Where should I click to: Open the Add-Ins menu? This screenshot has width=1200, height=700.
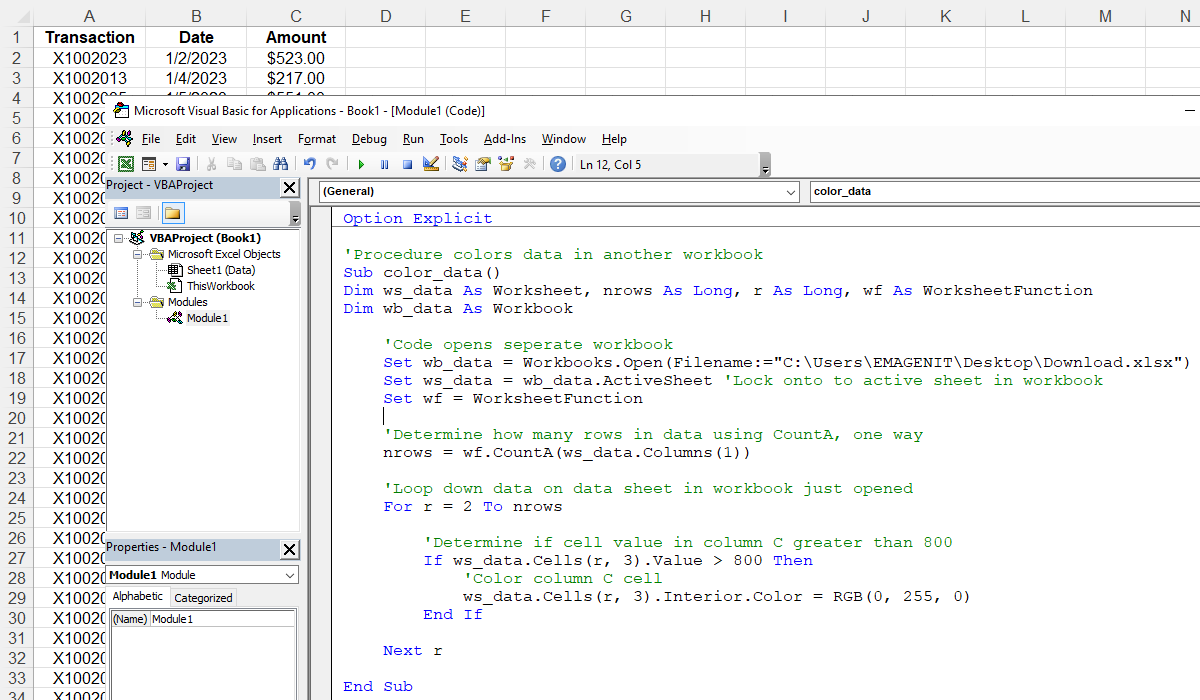pos(505,139)
